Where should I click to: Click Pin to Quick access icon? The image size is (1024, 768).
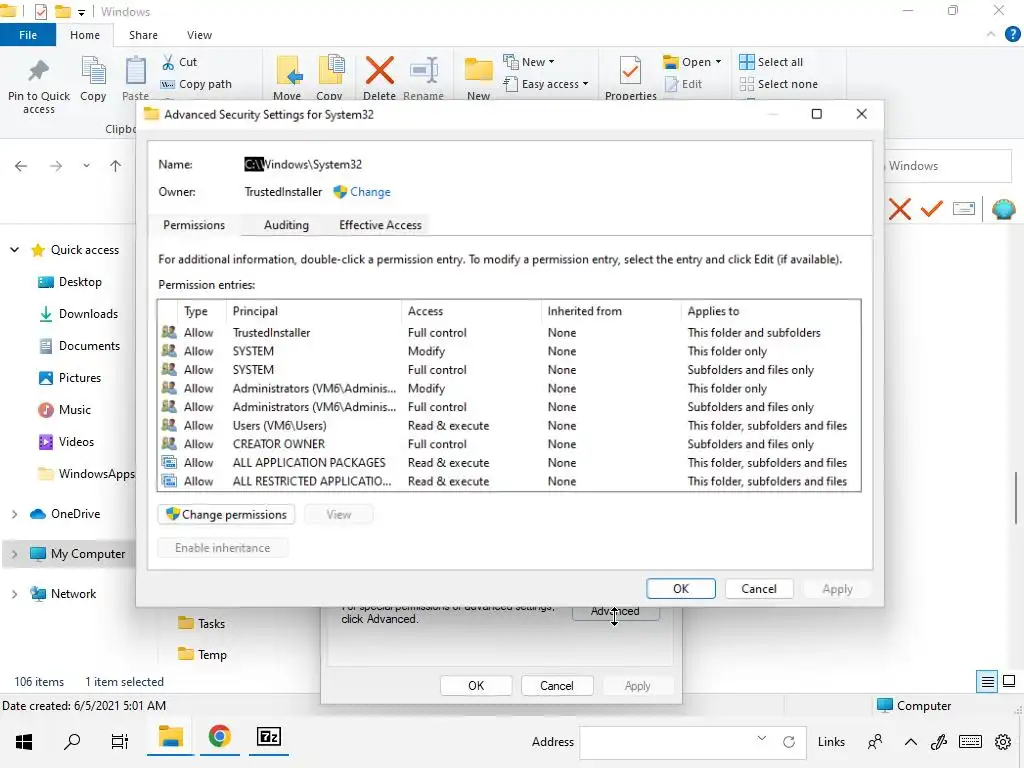pos(39,72)
